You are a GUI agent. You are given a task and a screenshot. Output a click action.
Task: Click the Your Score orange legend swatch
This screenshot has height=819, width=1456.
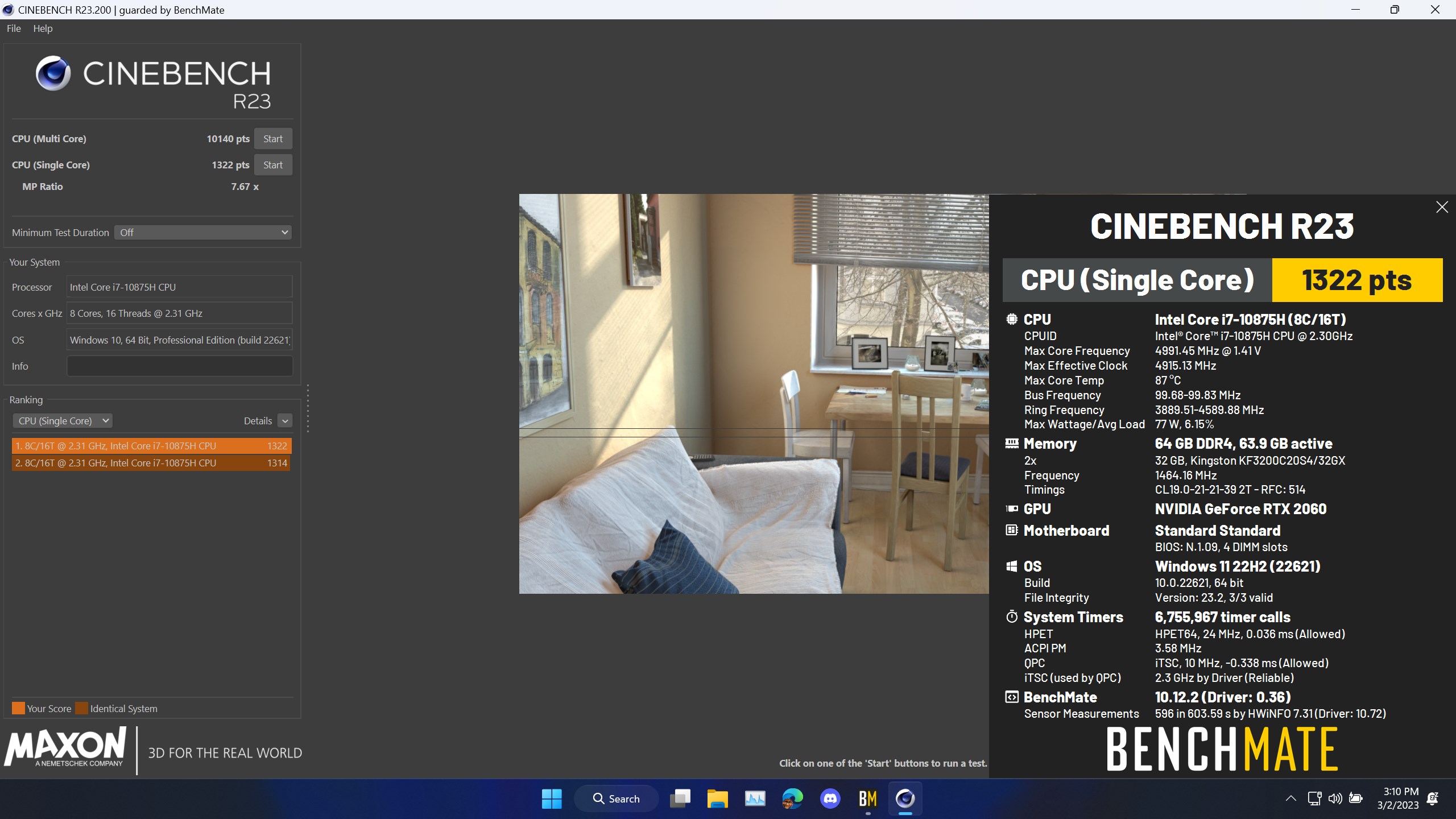(x=19, y=709)
